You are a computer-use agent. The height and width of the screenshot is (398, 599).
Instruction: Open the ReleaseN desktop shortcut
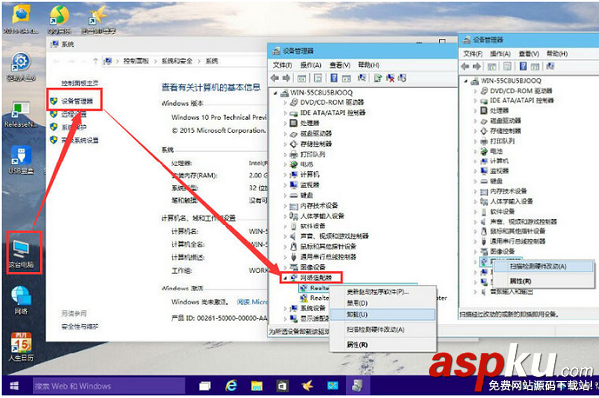coord(21,115)
